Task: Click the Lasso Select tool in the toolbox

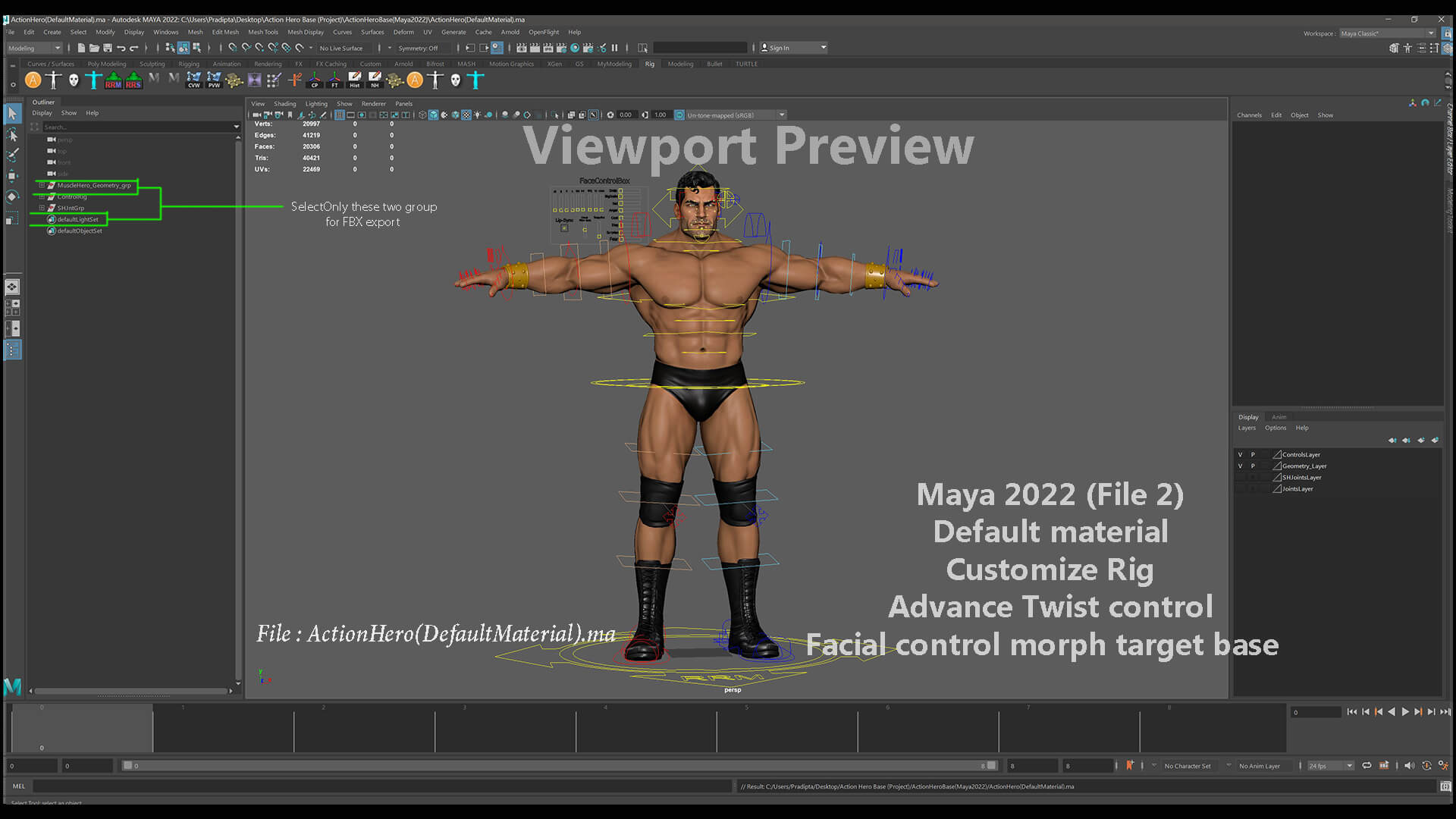Action: [x=12, y=135]
